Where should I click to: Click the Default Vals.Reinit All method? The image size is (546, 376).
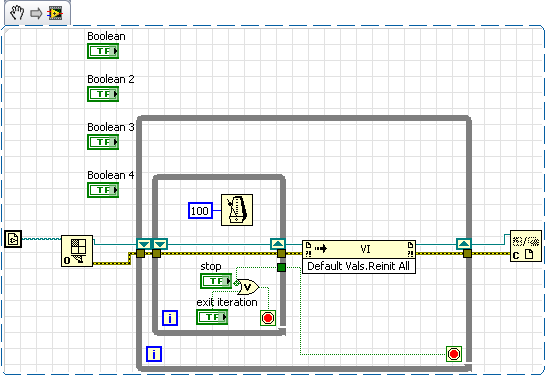coord(359,266)
